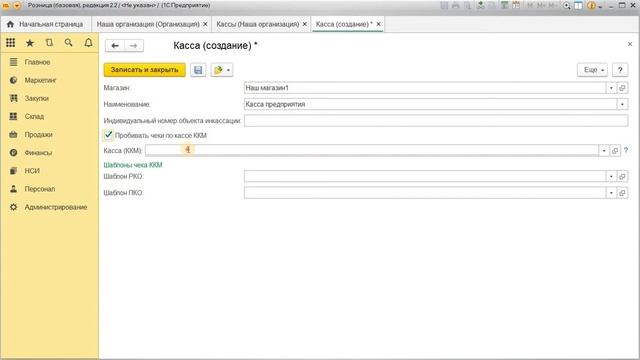Focus Касса (ККМ) input field

(372, 151)
